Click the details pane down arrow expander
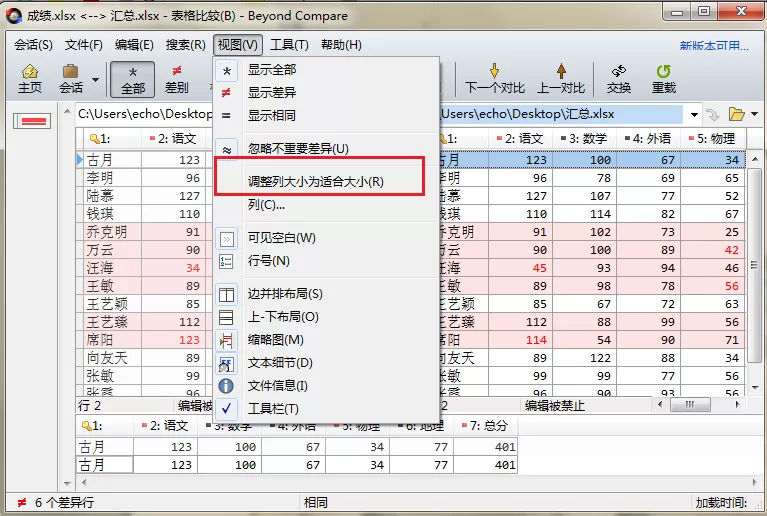 coord(68,484)
